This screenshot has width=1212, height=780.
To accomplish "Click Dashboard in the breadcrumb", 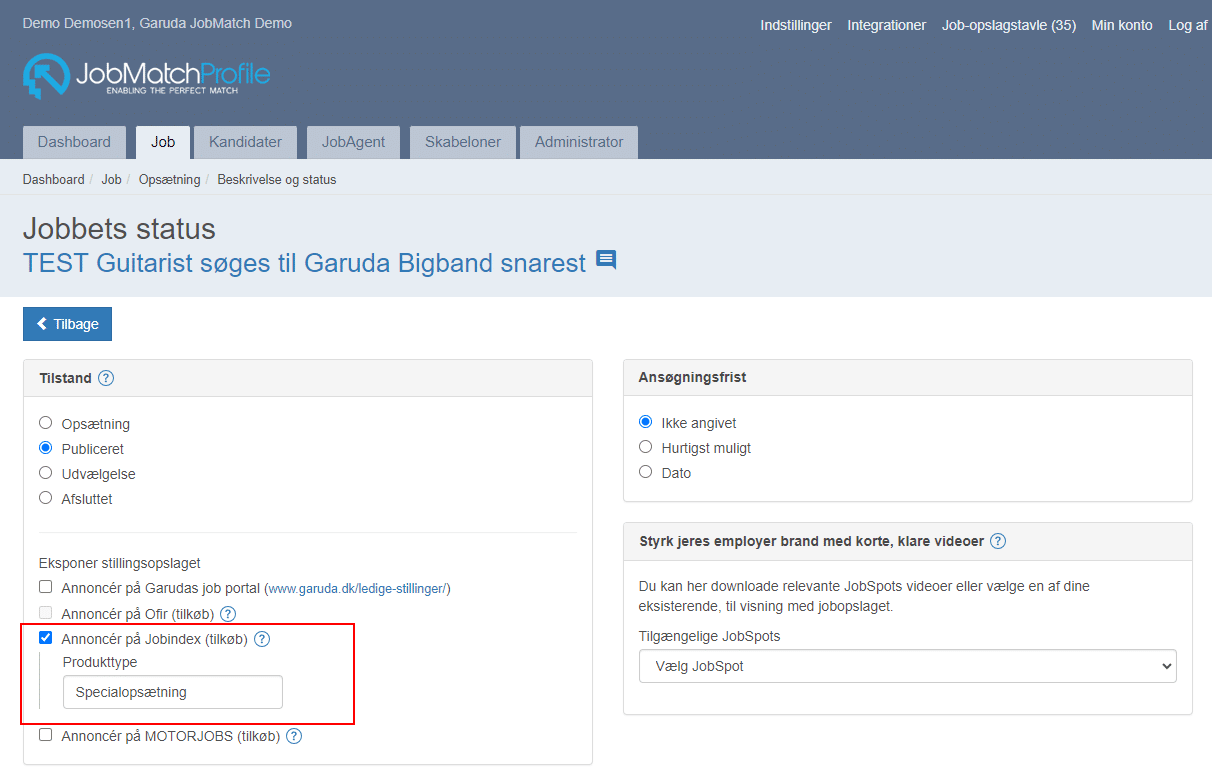I will click(x=54, y=180).
